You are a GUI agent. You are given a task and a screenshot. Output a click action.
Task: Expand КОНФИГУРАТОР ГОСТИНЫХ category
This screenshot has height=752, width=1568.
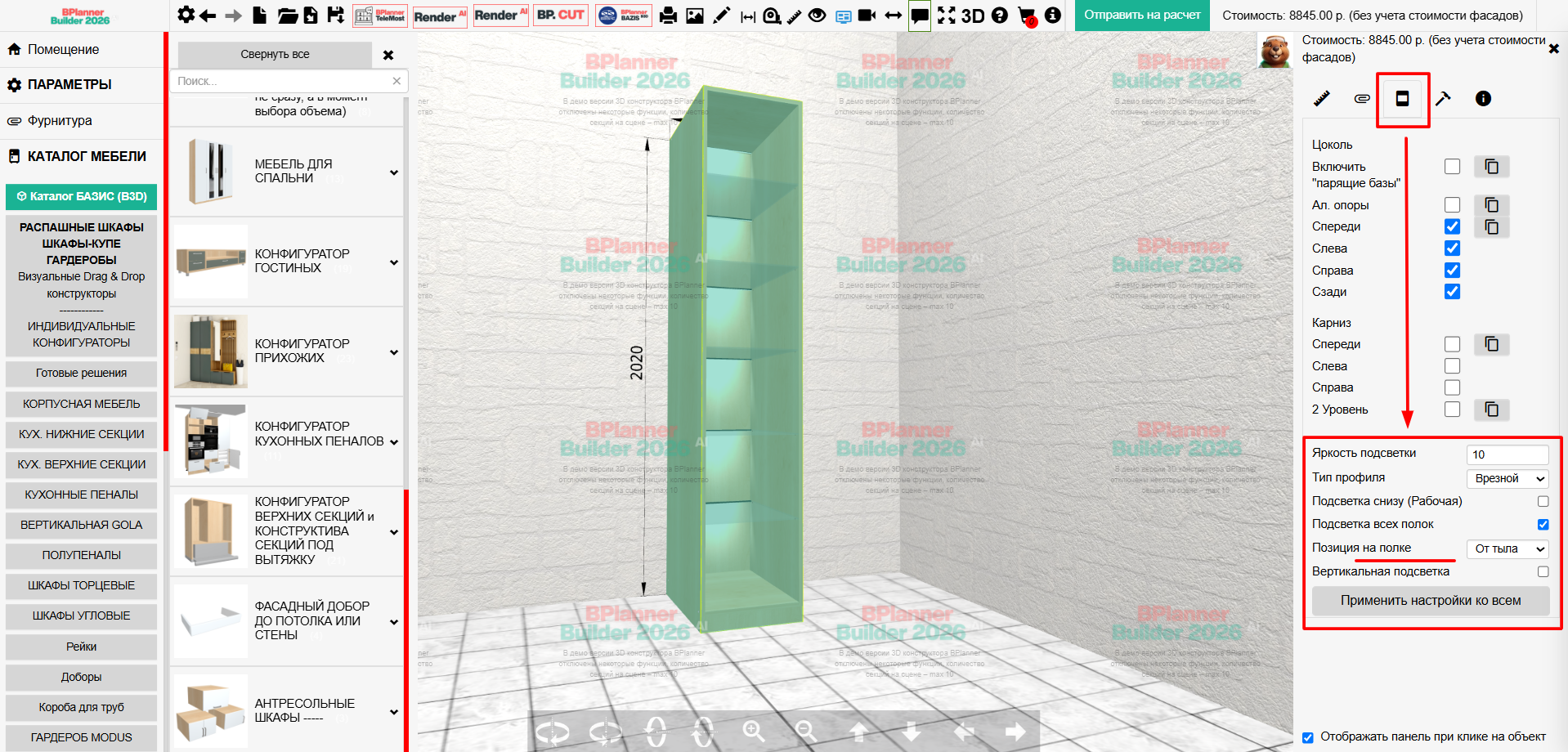(394, 262)
